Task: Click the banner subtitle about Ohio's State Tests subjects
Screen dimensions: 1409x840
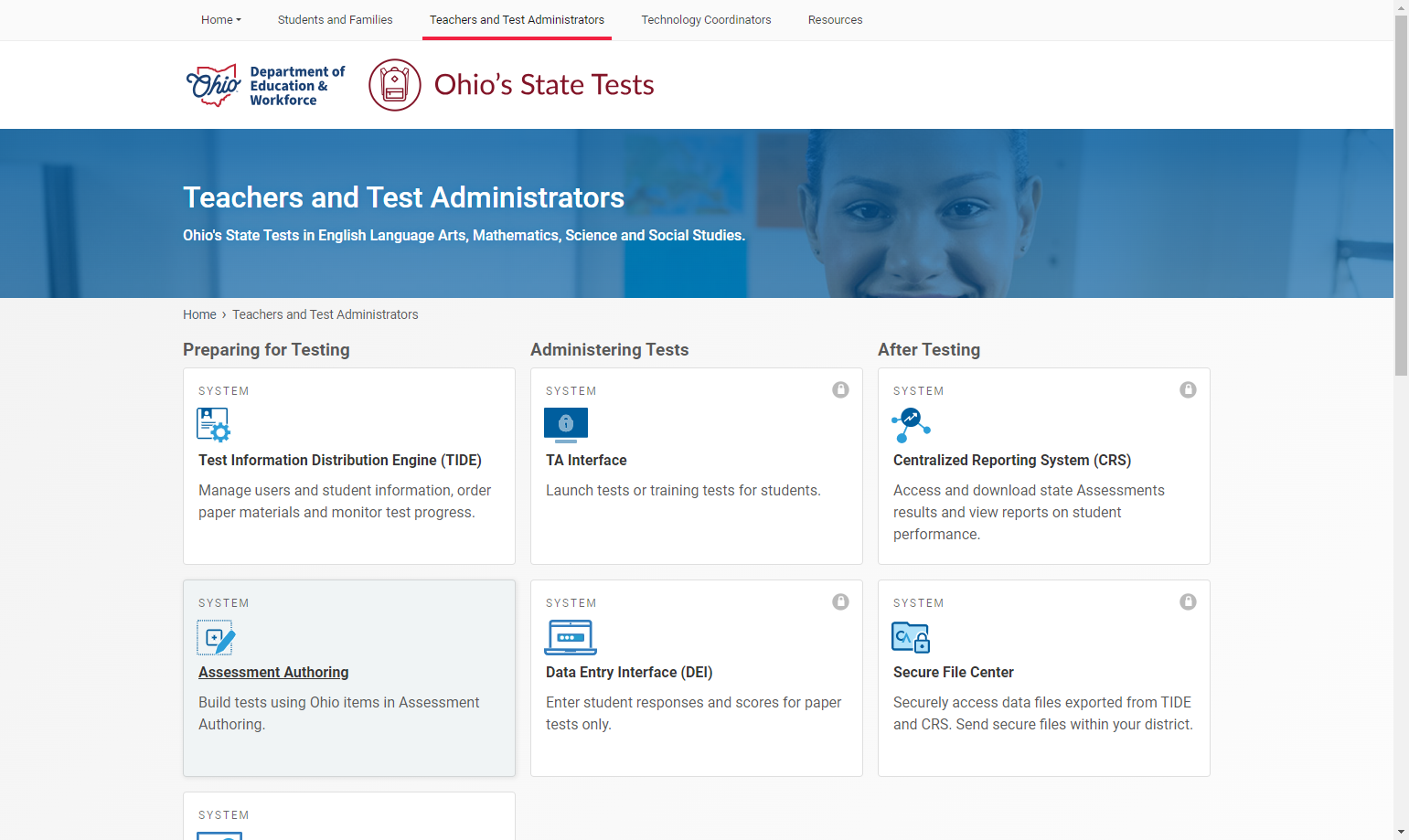Action: pyautogui.click(x=464, y=236)
